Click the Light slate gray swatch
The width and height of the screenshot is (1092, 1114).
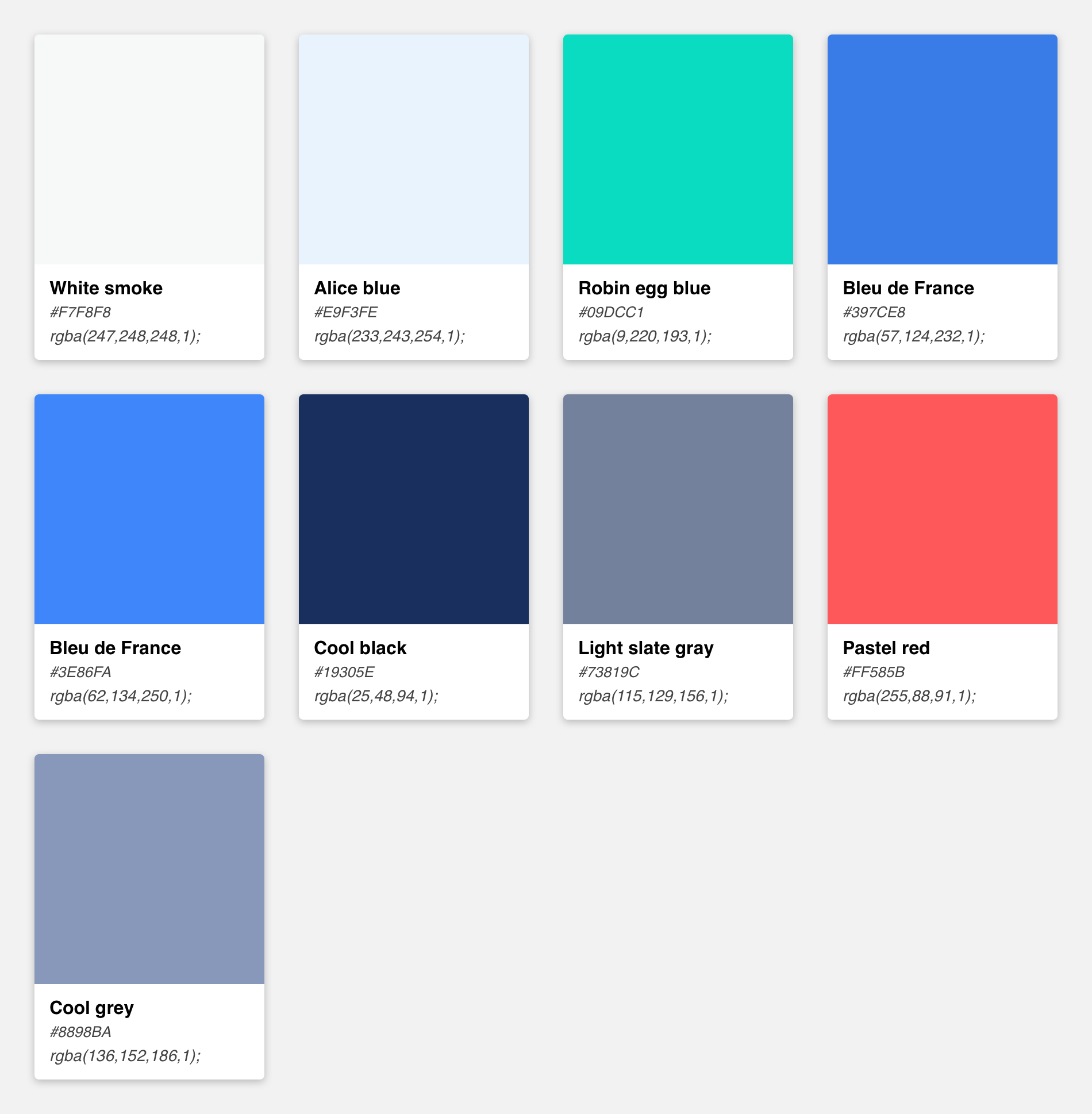tap(678, 509)
